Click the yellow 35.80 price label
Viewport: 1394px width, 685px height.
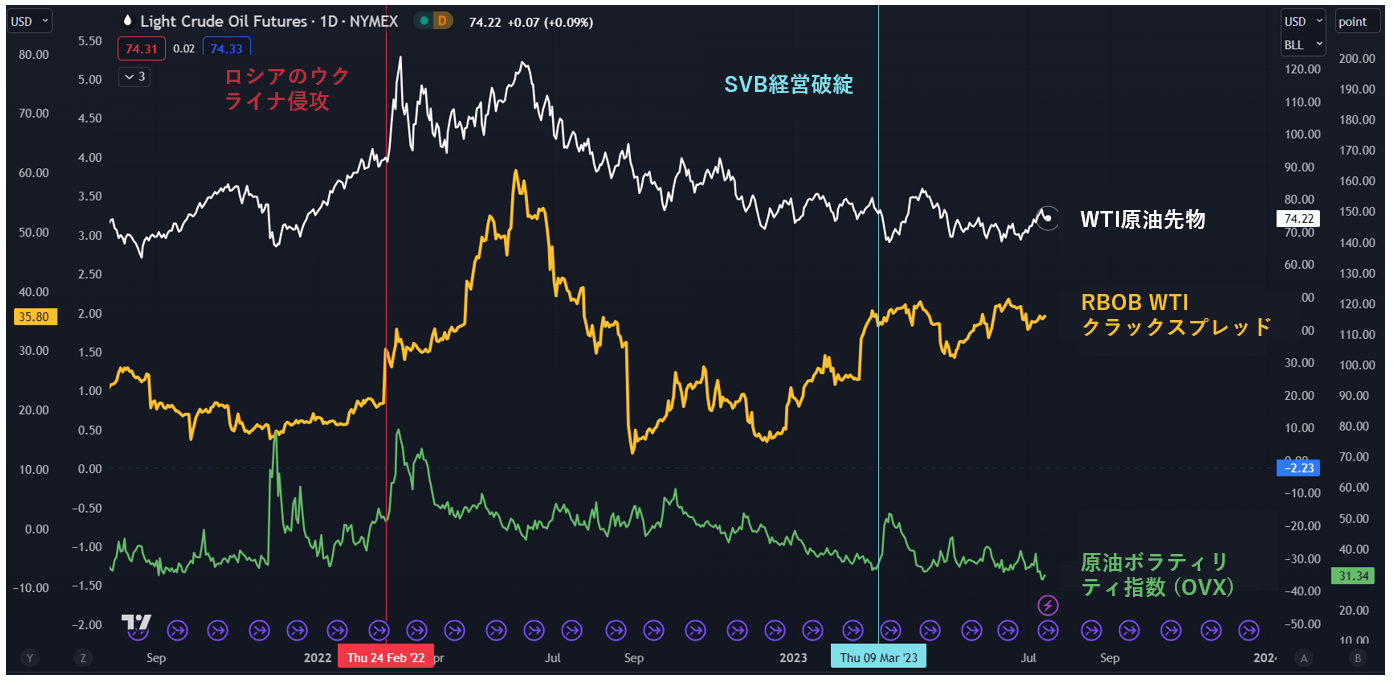point(35,316)
